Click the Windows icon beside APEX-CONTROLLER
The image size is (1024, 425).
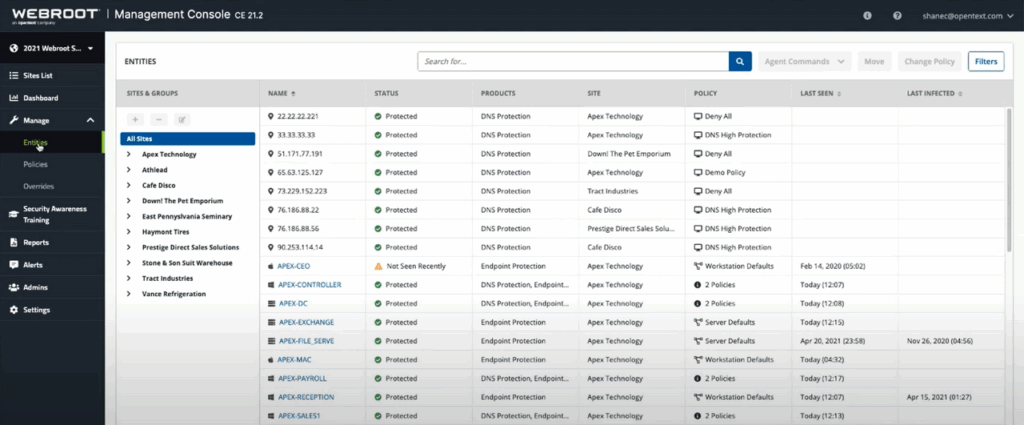[x=271, y=285]
